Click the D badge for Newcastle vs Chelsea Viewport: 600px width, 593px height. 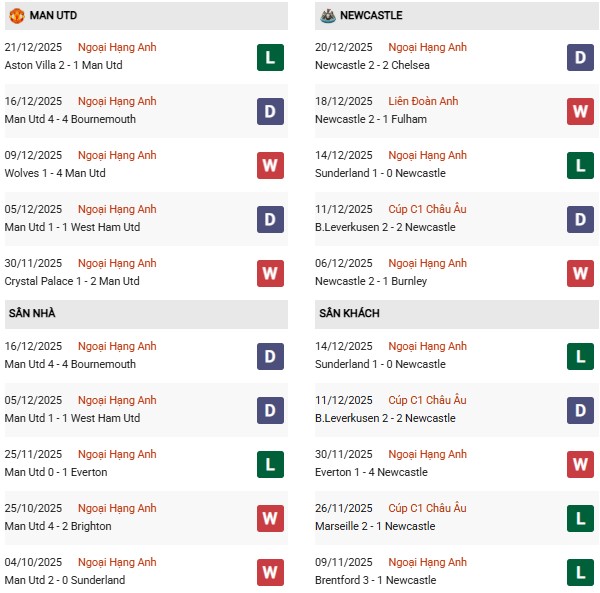click(x=580, y=57)
